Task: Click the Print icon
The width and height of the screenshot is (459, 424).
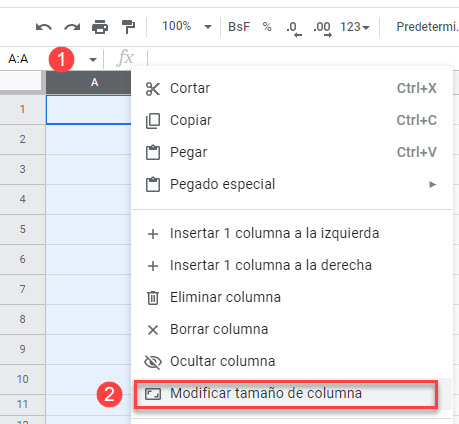Action: [100, 27]
